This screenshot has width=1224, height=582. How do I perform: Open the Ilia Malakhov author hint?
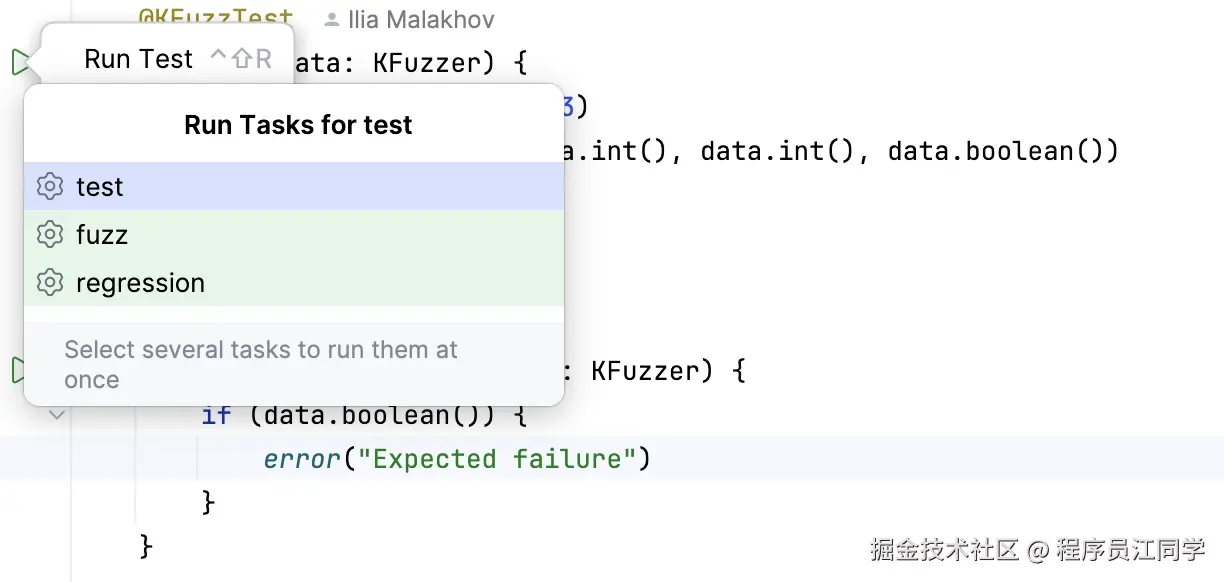[x=420, y=20]
